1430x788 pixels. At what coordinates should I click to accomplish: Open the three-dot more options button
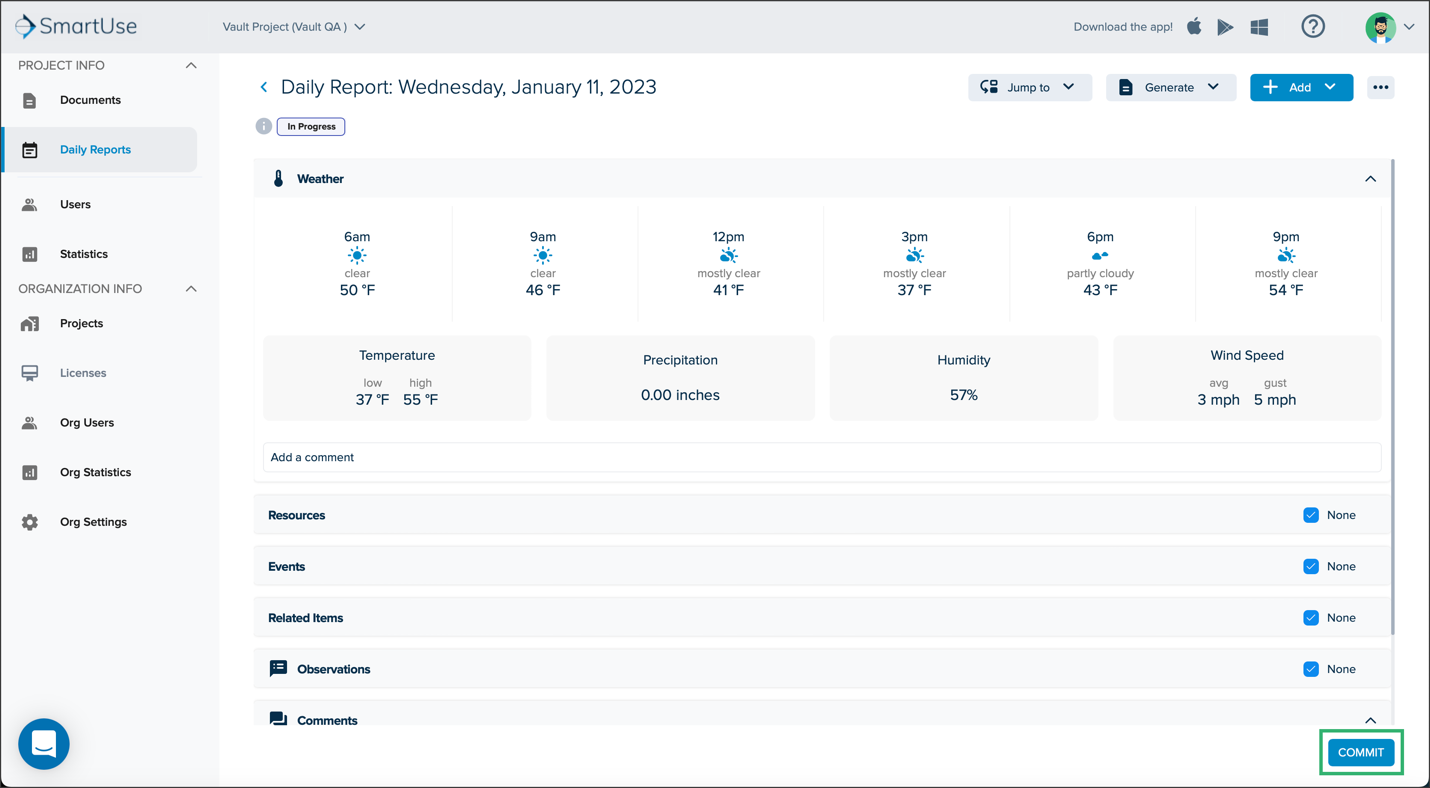[x=1381, y=87]
